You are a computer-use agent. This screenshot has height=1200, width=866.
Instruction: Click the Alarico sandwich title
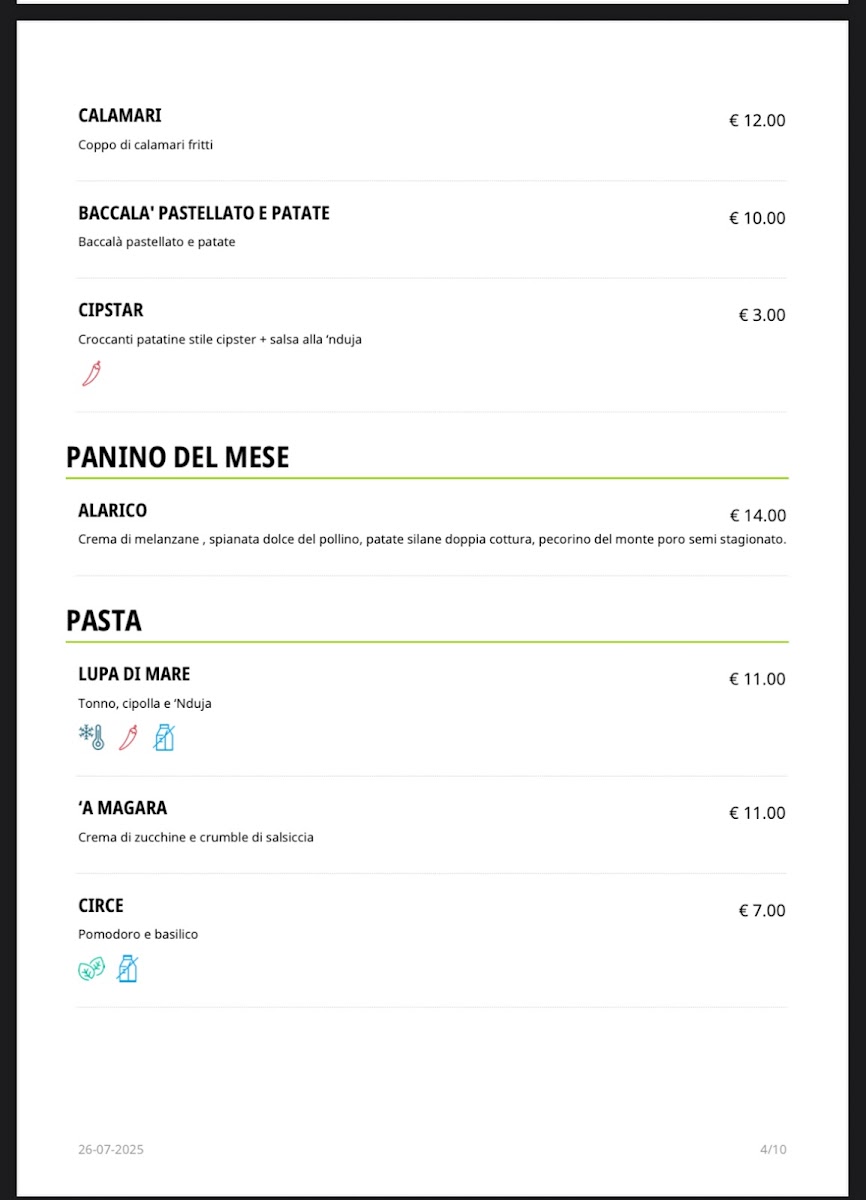click(113, 510)
